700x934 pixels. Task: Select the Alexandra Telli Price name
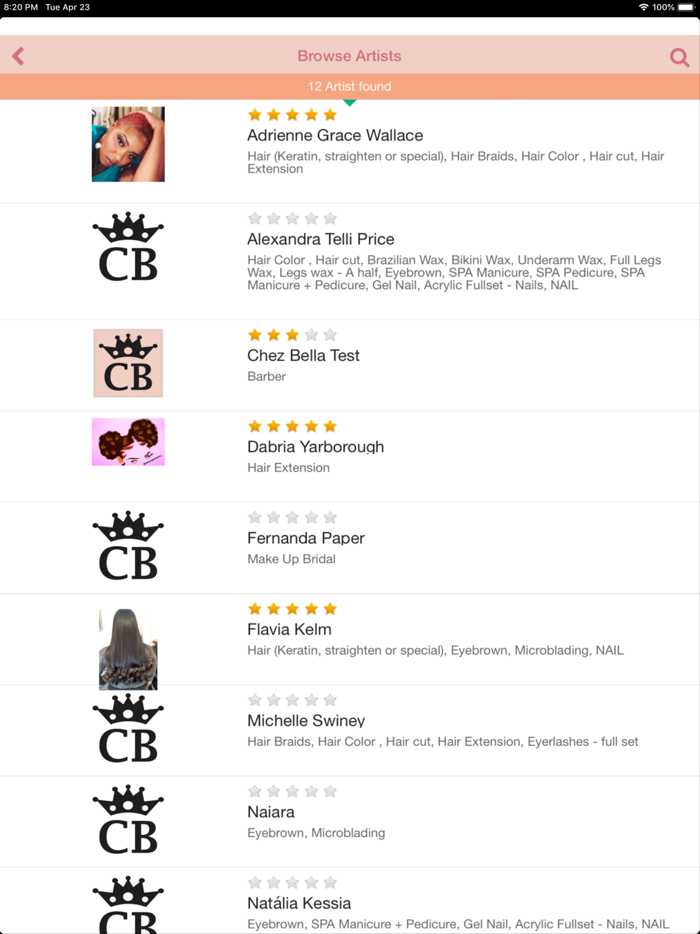(321, 240)
